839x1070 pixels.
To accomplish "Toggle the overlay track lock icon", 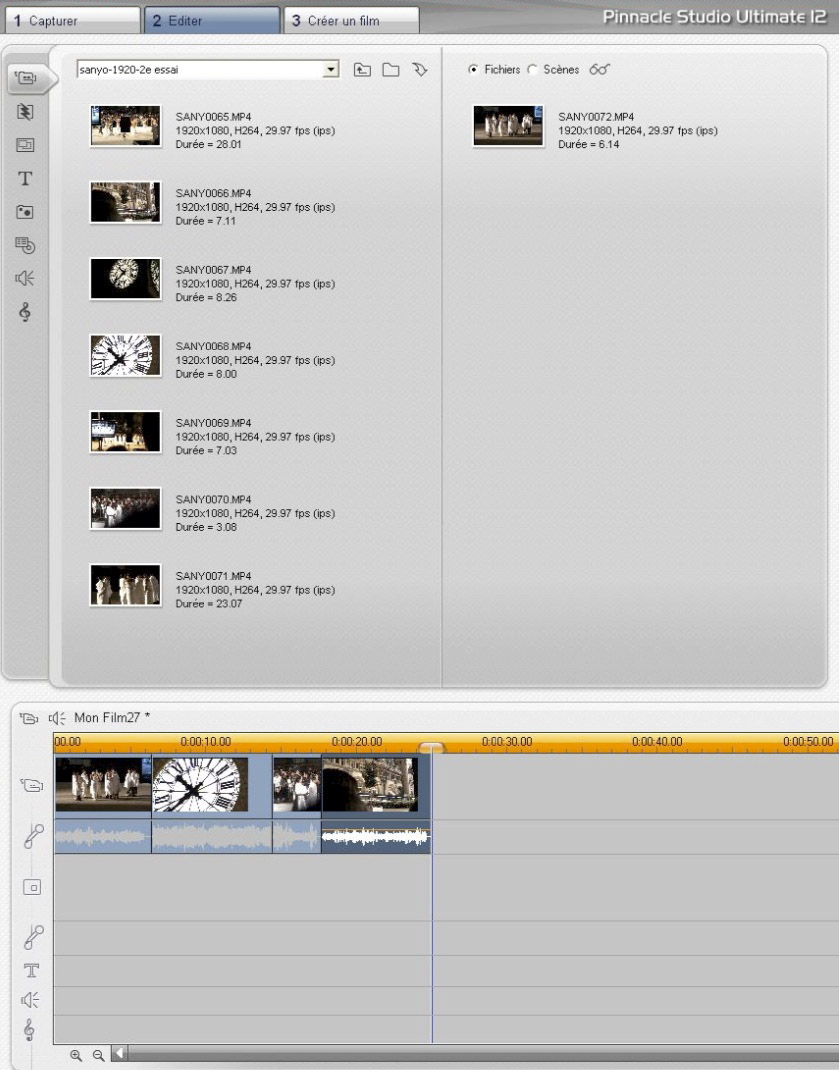I will (x=31, y=887).
